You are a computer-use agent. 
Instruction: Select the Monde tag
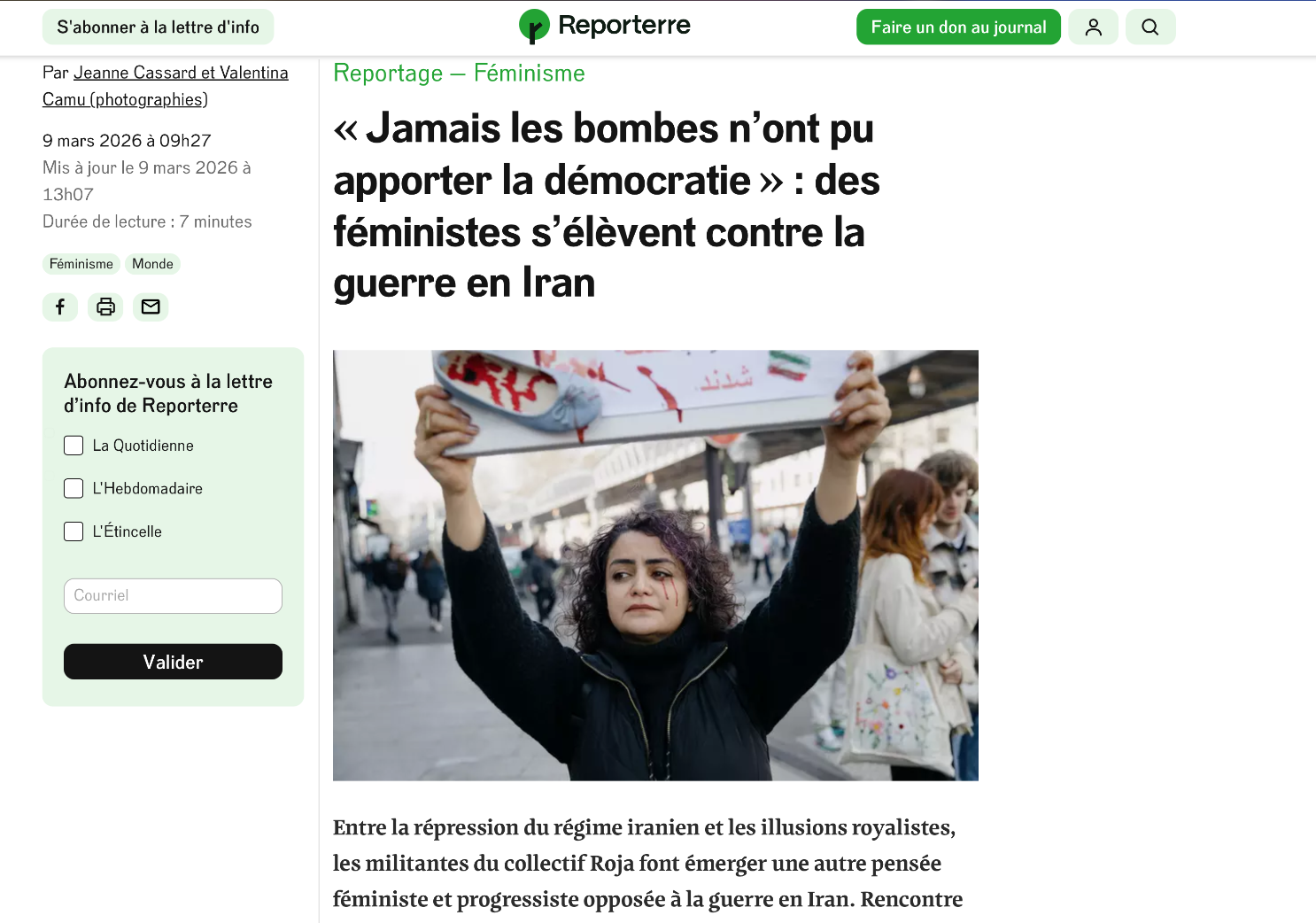tap(152, 264)
